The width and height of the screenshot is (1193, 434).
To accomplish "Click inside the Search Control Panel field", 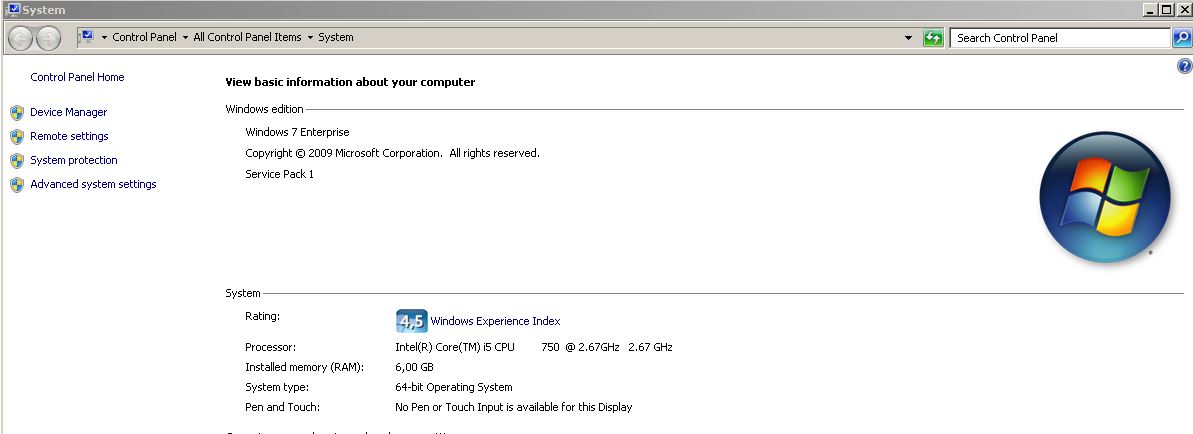I will pyautogui.click(x=1060, y=37).
